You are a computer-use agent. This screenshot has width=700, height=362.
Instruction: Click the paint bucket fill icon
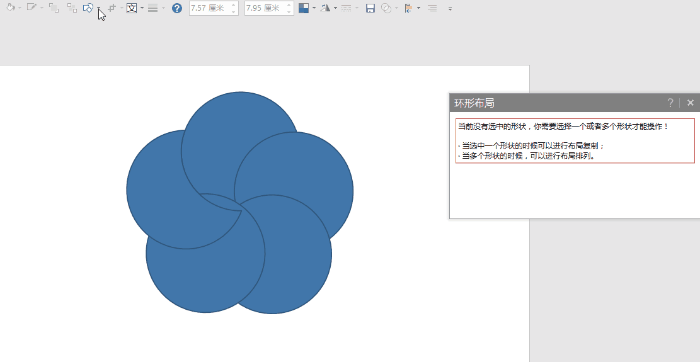click(x=10, y=8)
